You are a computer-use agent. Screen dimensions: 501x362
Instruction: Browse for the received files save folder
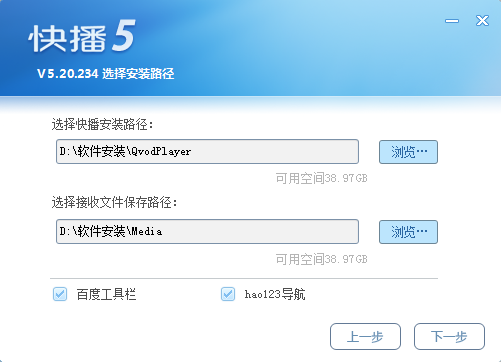[408, 232]
